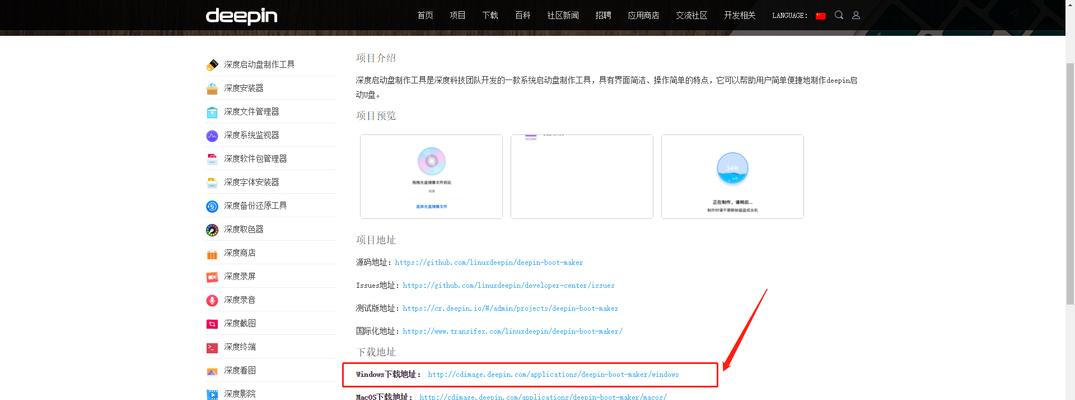Viewport: 1075px width, 400px height.
Task: Open the 正在制作 progress preview thumbnail
Action: coord(732,176)
